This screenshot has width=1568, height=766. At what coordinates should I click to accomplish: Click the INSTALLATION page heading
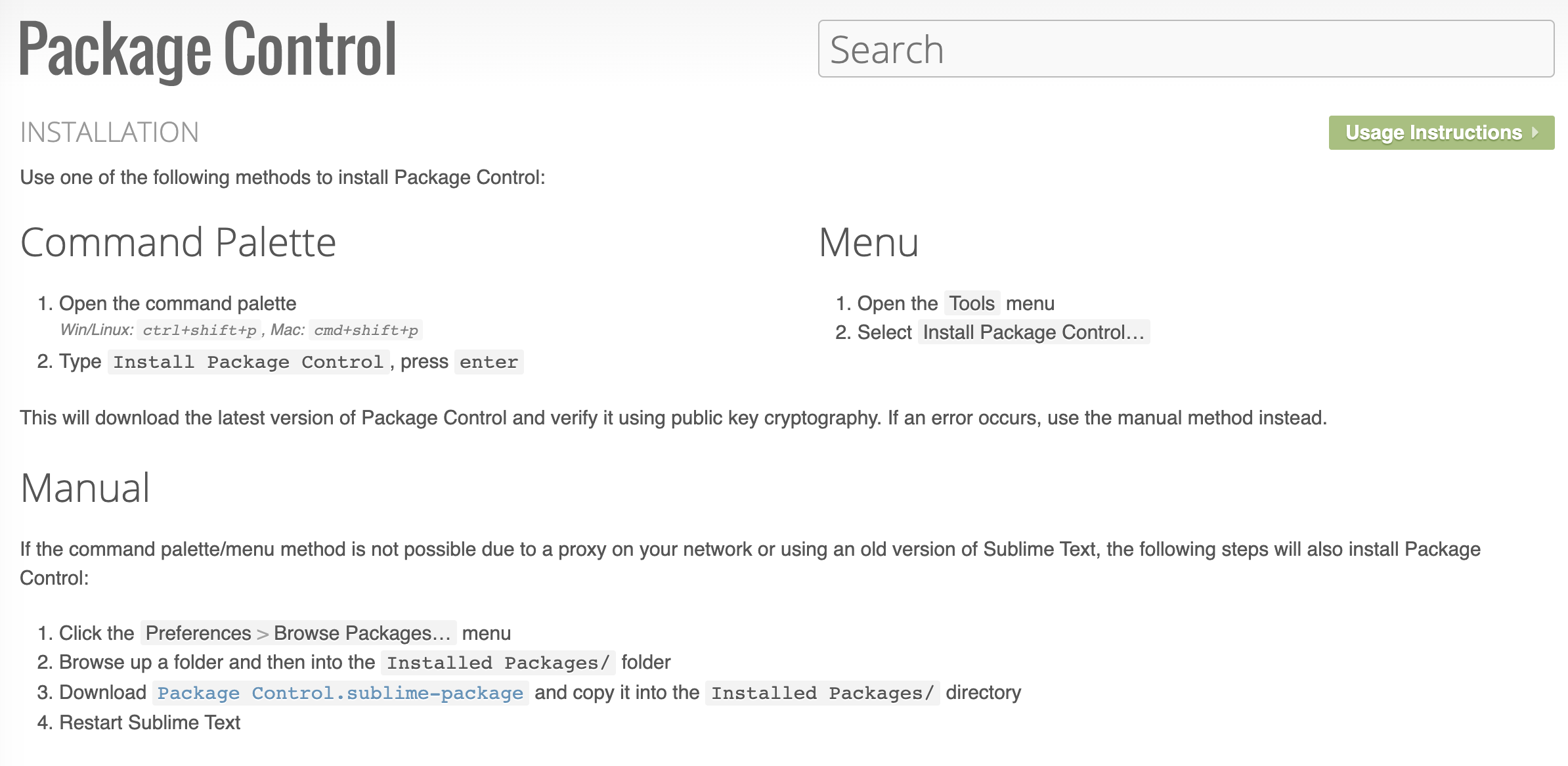(x=110, y=133)
